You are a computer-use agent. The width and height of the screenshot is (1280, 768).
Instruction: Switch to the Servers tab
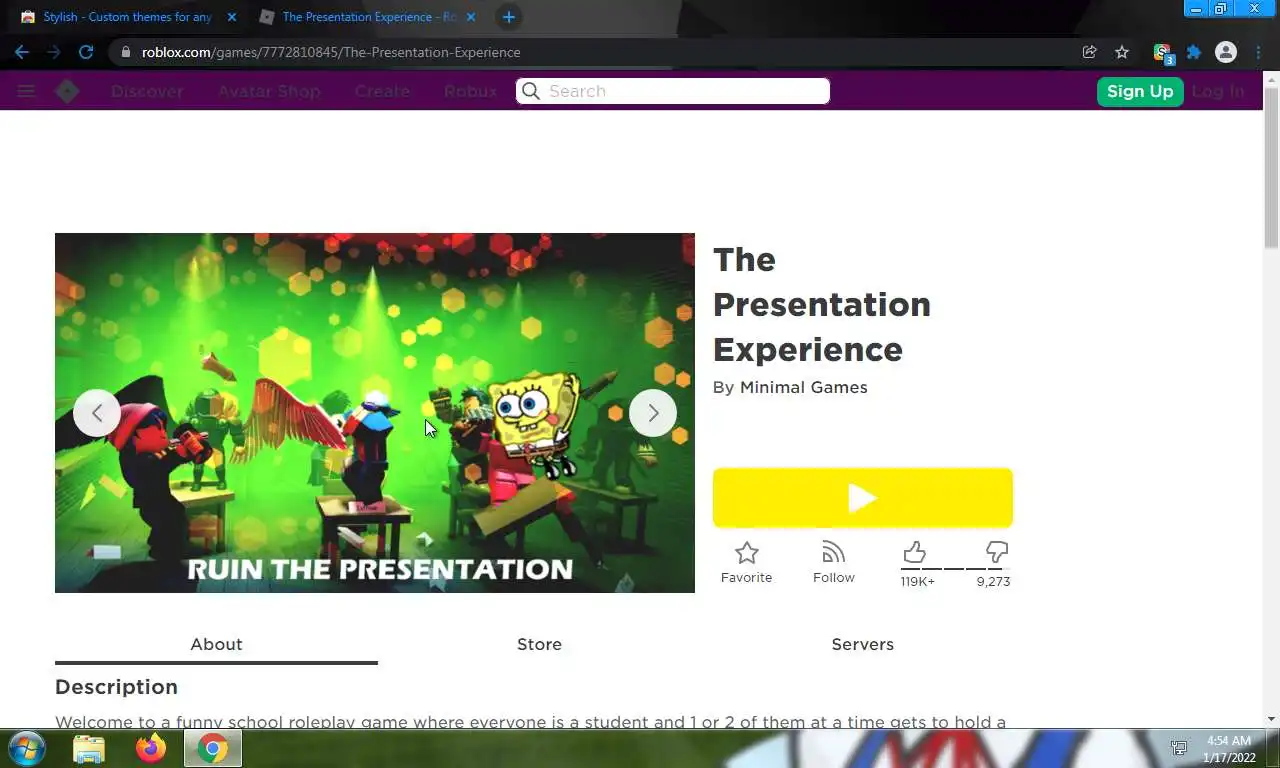pyautogui.click(x=862, y=644)
